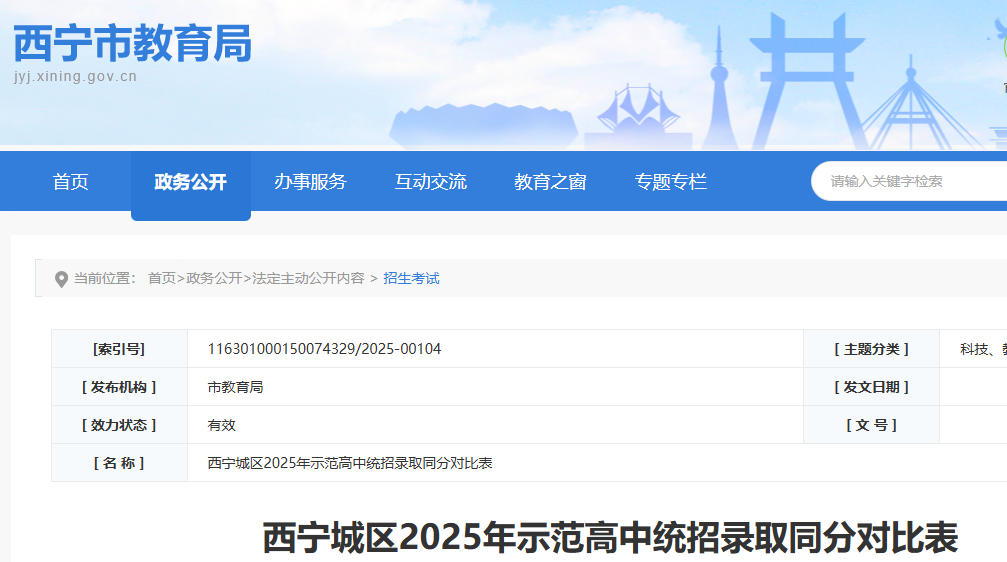Click the jyj.xining.gov.cn address under the logo
Image resolution: width=1007 pixels, height=562 pixels.
76,77
